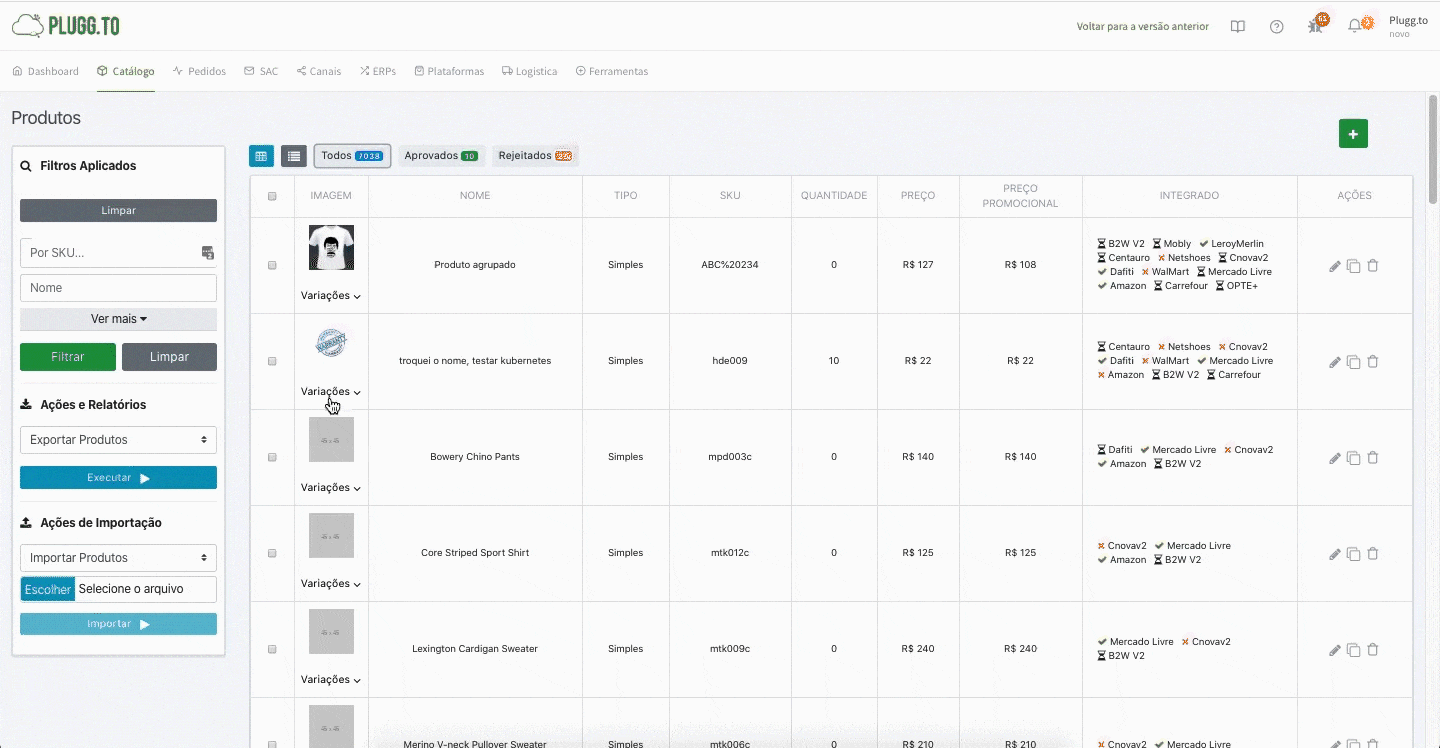Duplicate the Core Striped Sport Shirt product
Image resolution: width=1440 pixels, height=748 pixels.
coord(1354,554)
